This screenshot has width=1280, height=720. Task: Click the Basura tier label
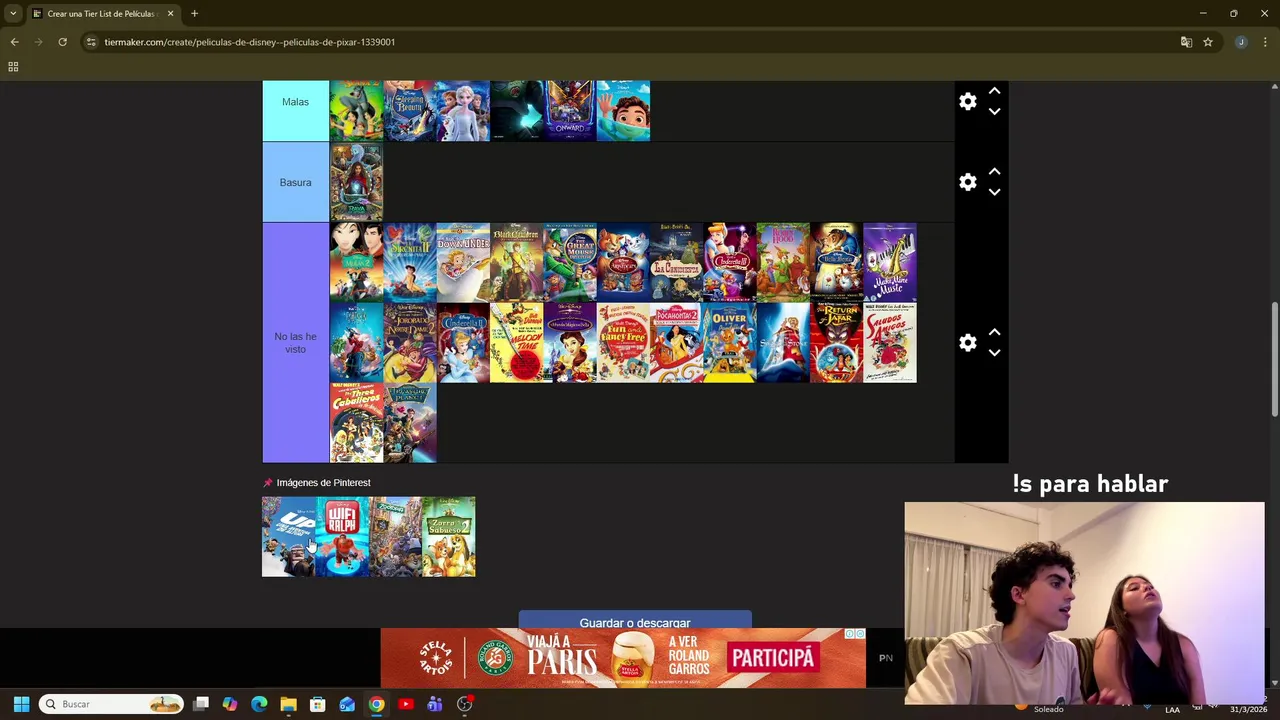pos(295,182)
